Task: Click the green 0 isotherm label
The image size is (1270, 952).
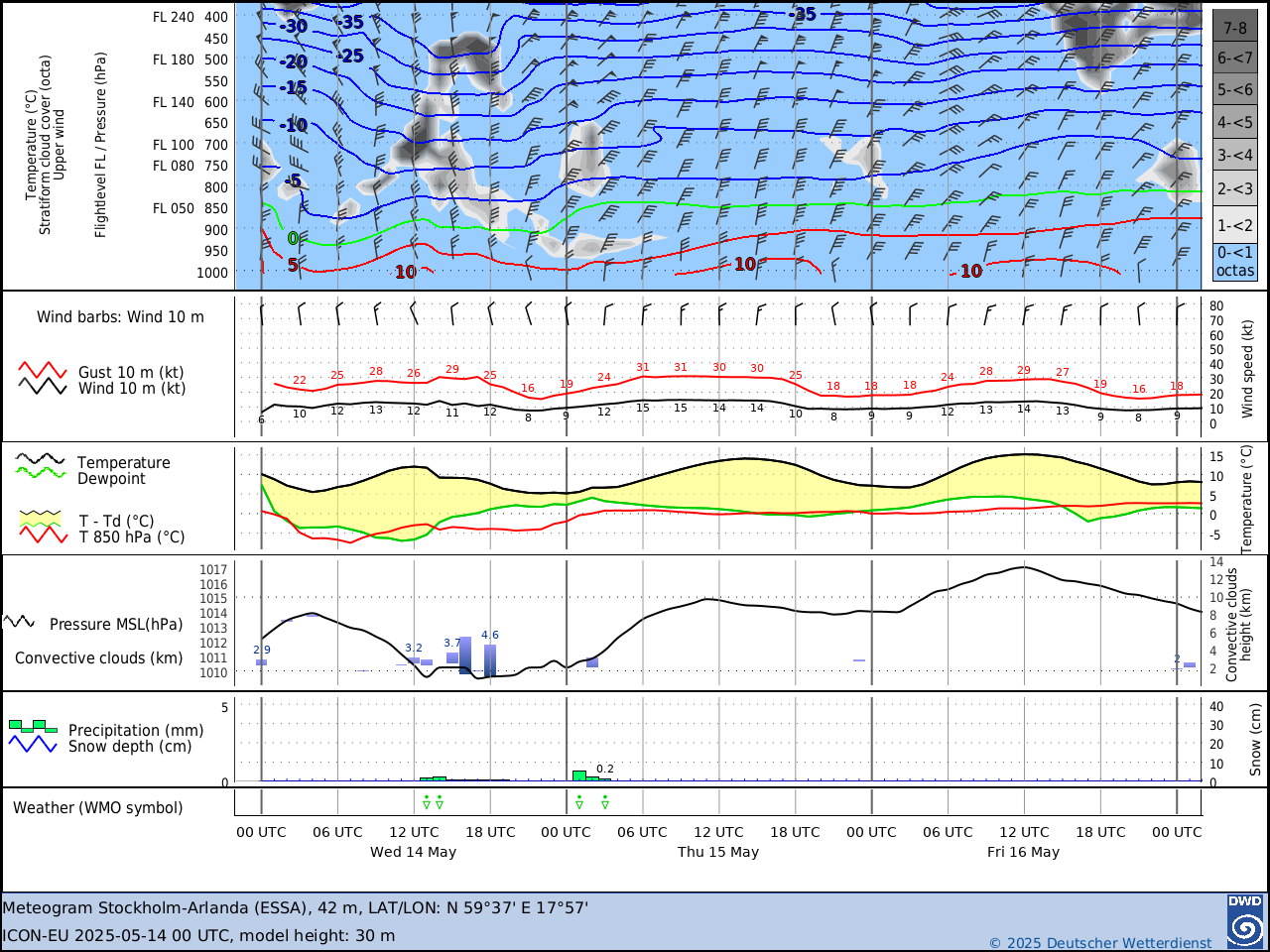Action: pos(293,238)
